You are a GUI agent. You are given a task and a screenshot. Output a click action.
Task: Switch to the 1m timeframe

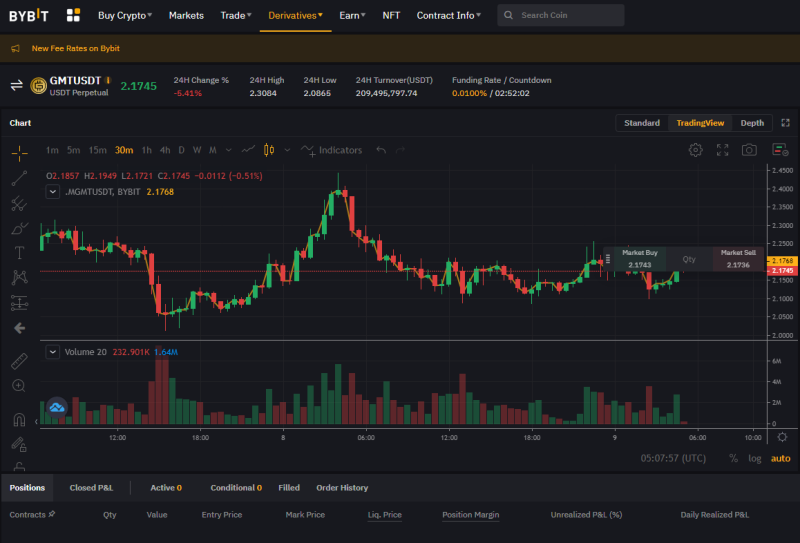[x=52, y=150]
